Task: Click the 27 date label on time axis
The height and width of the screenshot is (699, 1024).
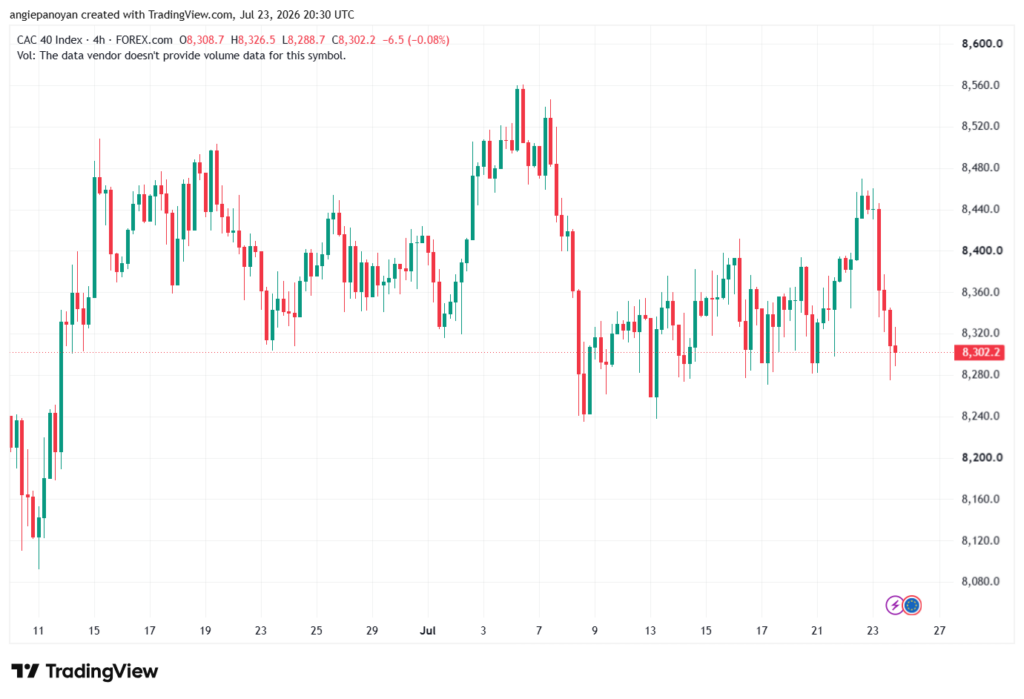Action: click(939, 630)
